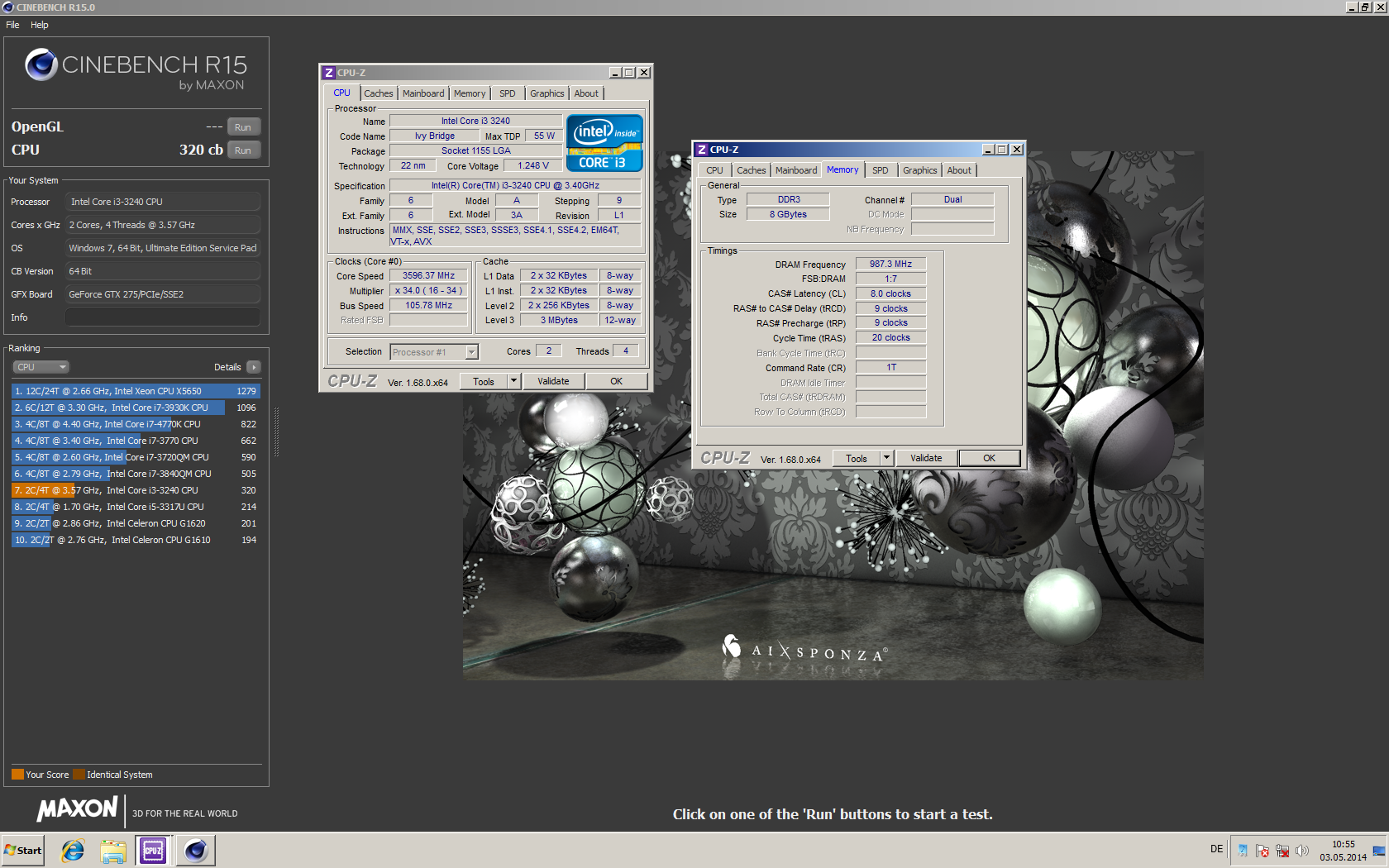The image size is (1389, 868).
Task: Select CPU tab in memory CPU-Z window
Action: (714, 170)
